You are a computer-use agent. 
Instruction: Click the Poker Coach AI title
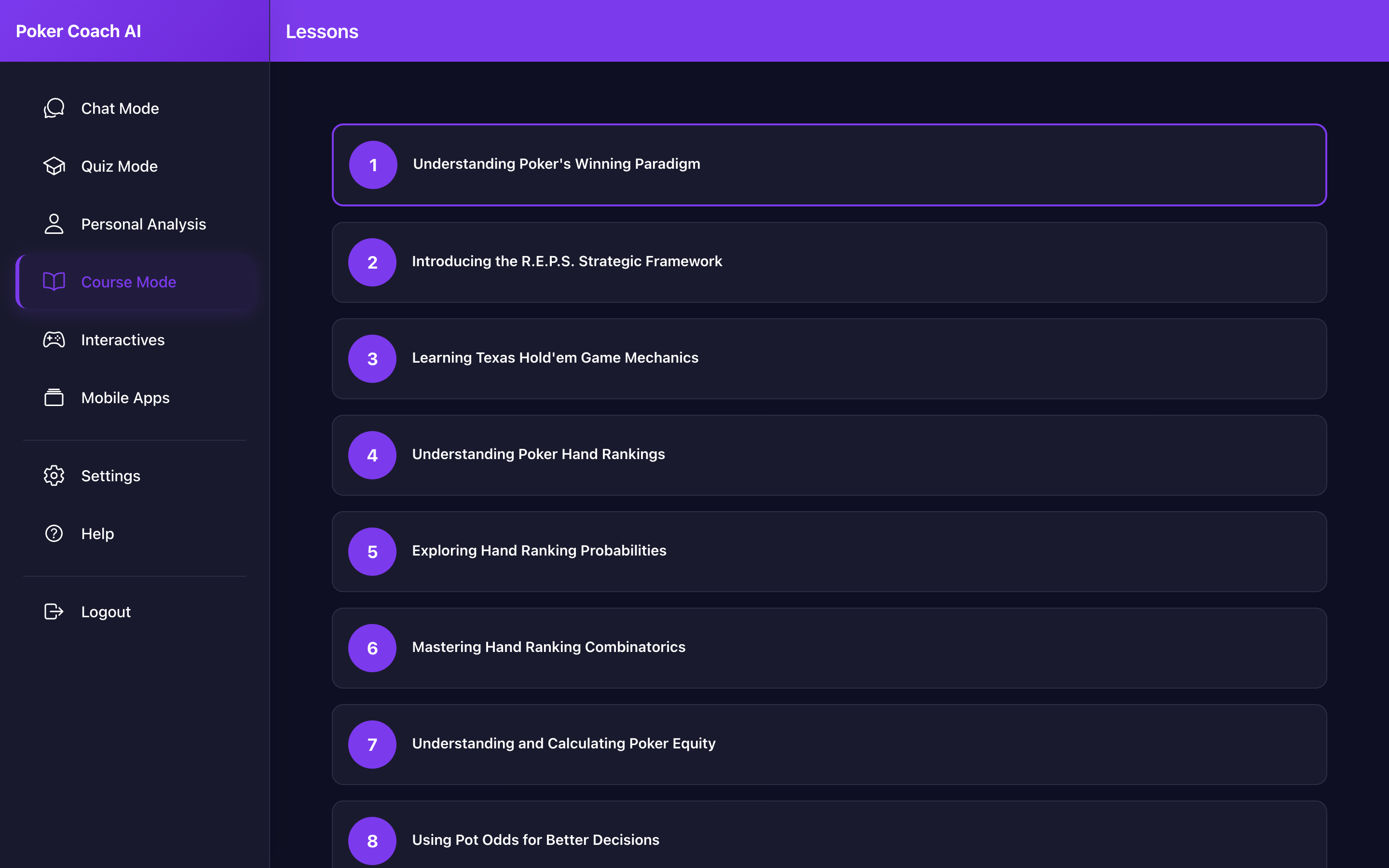tap(79, 31)
